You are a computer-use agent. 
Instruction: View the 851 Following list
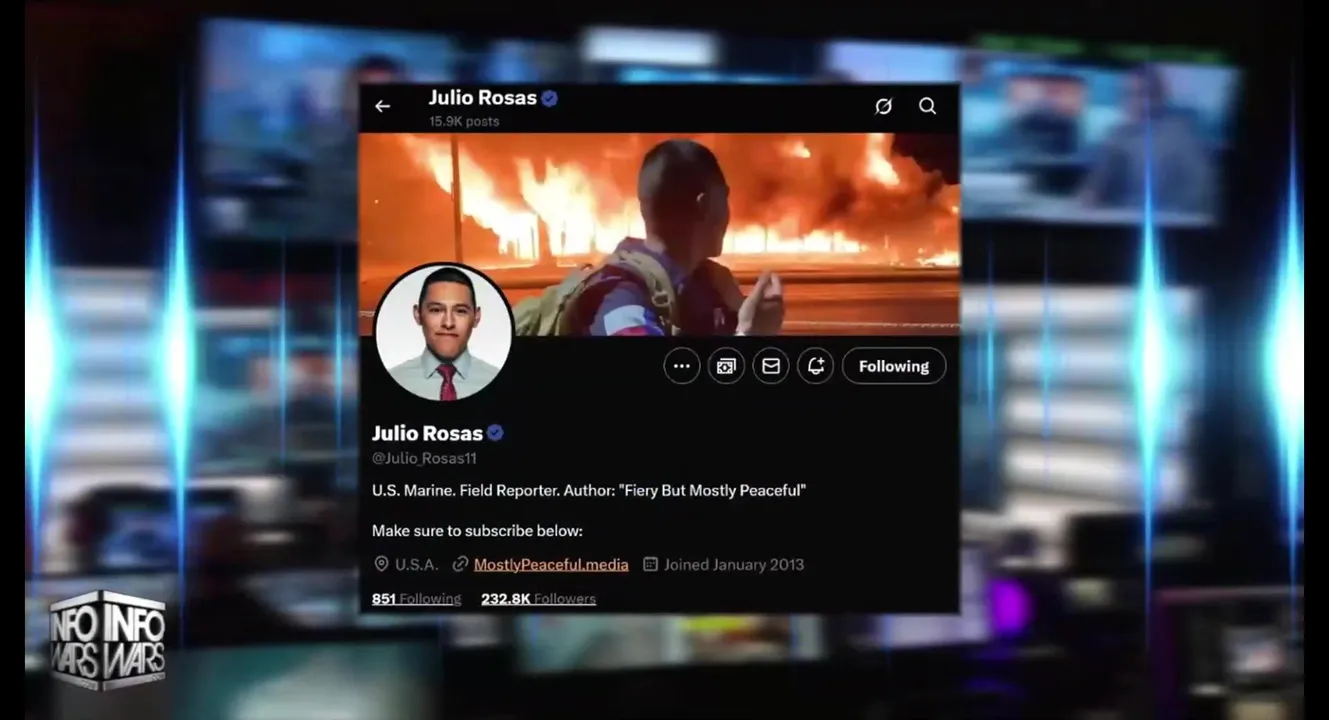coord(416,599)
